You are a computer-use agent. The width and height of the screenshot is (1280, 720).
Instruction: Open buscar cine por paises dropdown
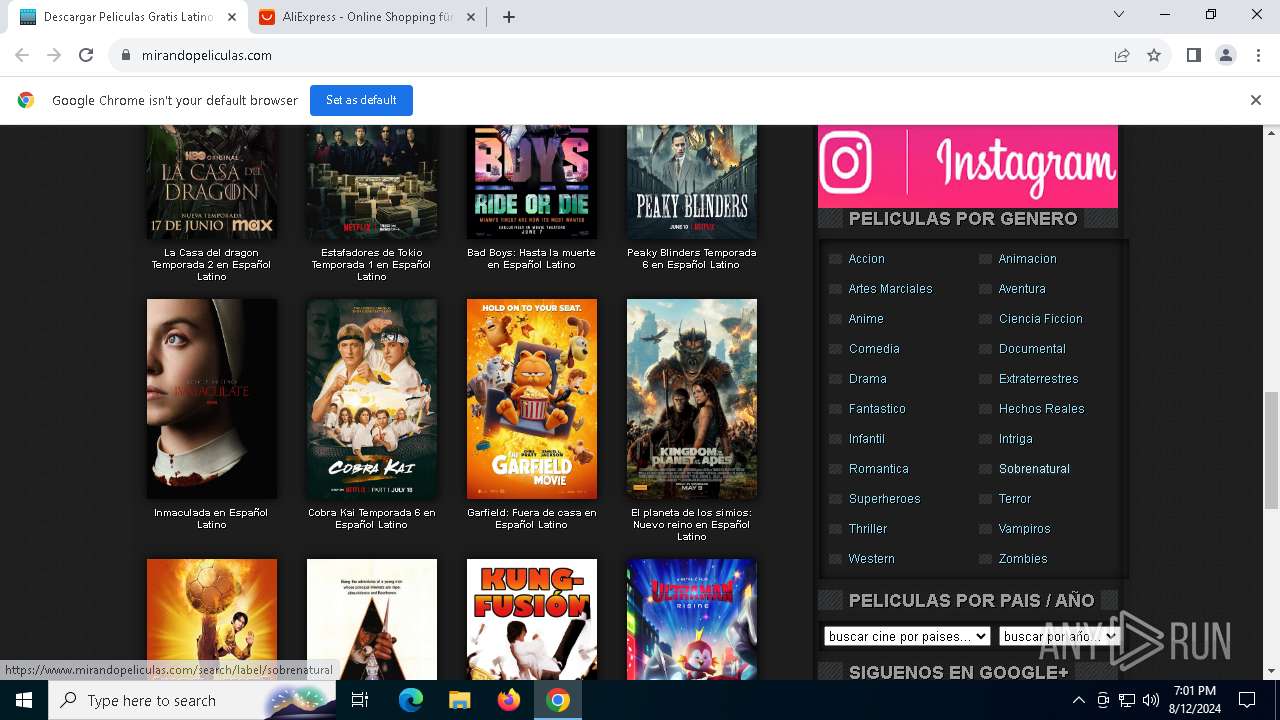point(907,636)
